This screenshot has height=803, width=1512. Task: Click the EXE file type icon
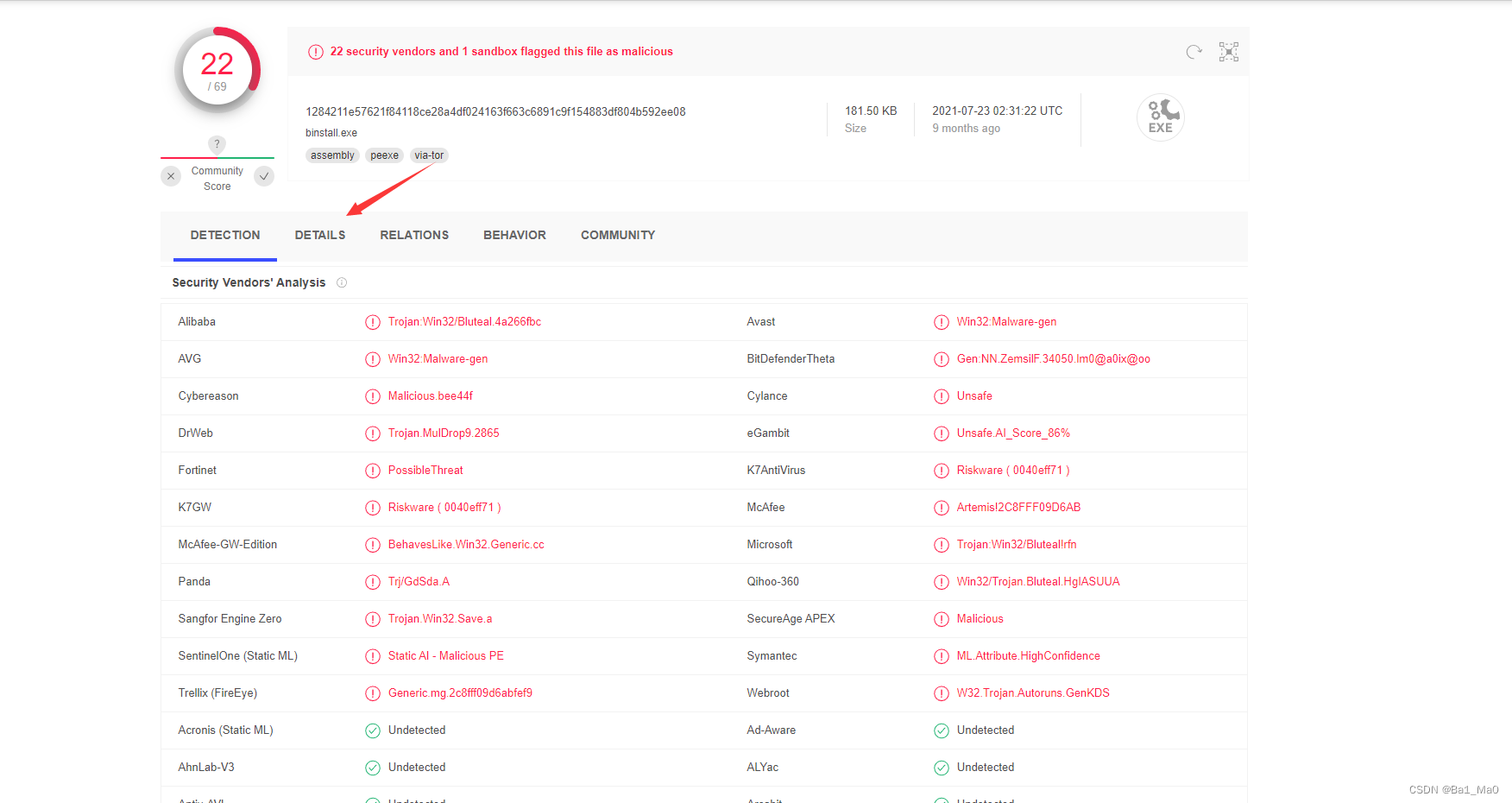point(1161,117)
